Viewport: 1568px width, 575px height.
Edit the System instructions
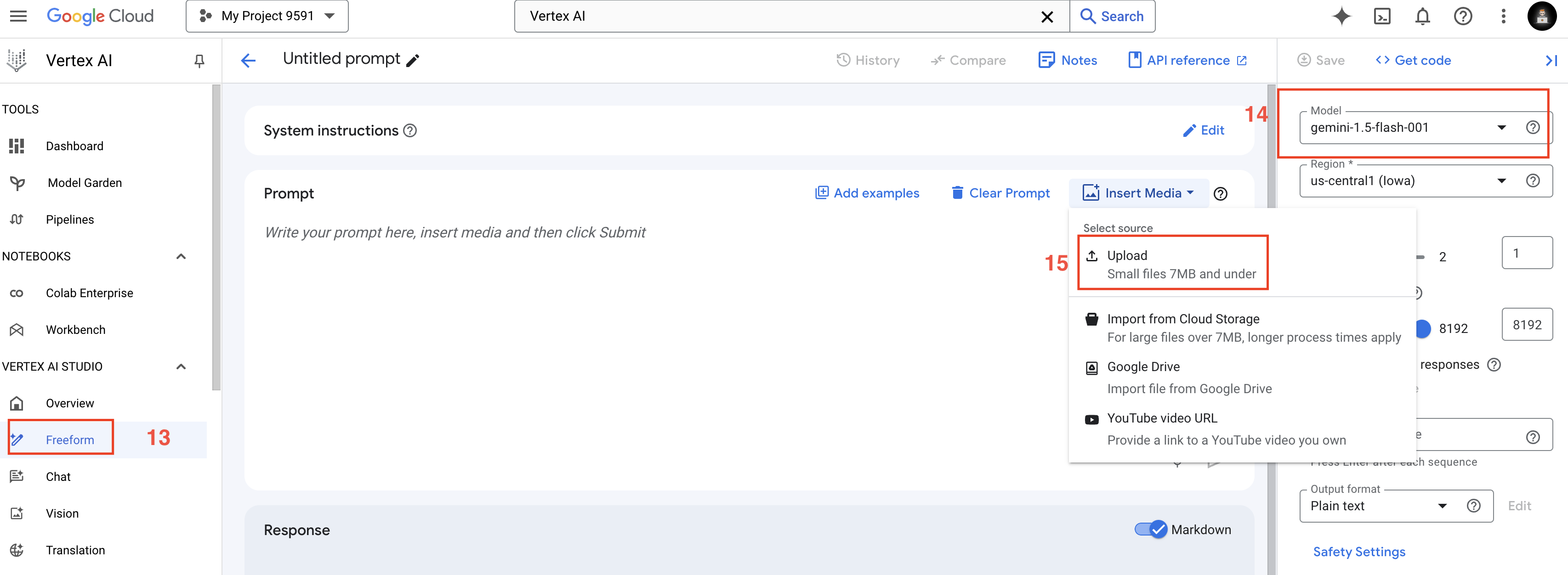(1204, 130)
